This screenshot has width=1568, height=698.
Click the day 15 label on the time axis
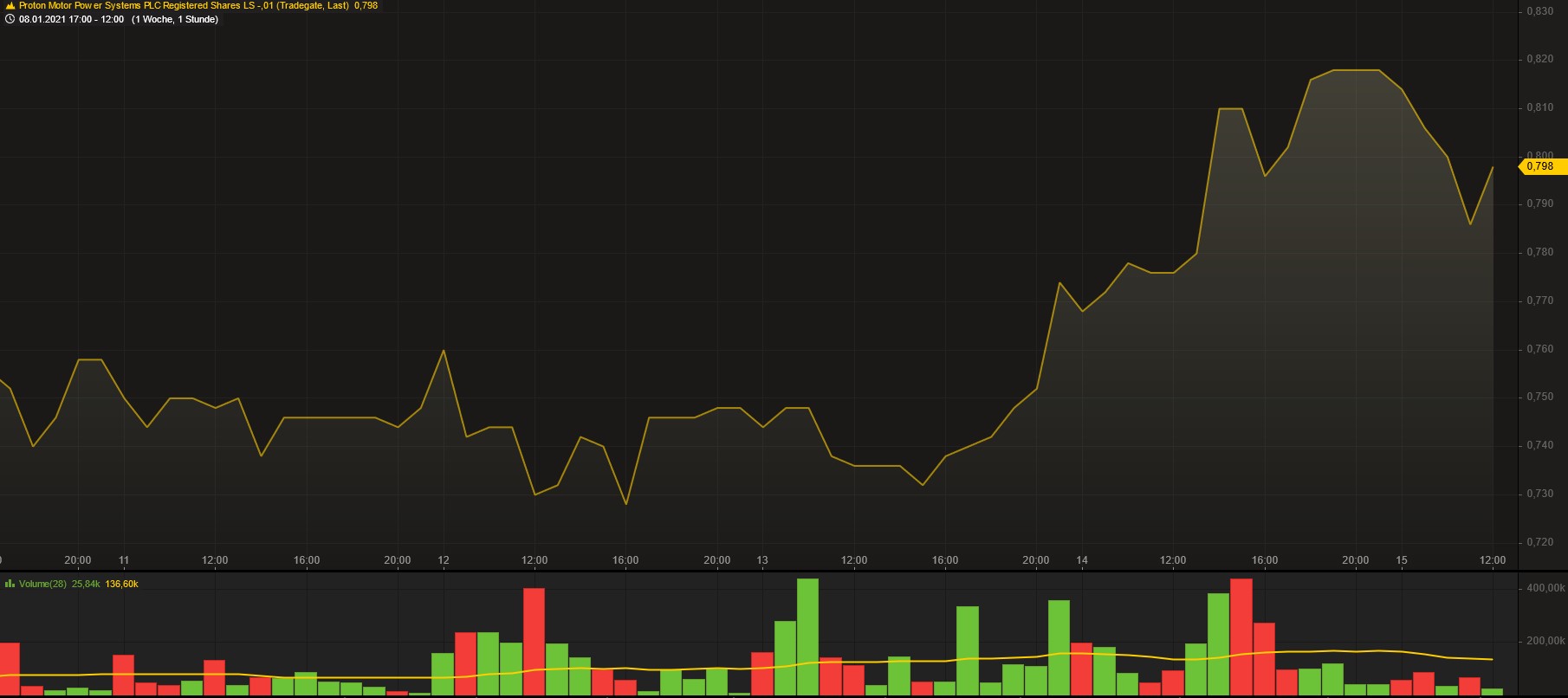[1402, 560]
